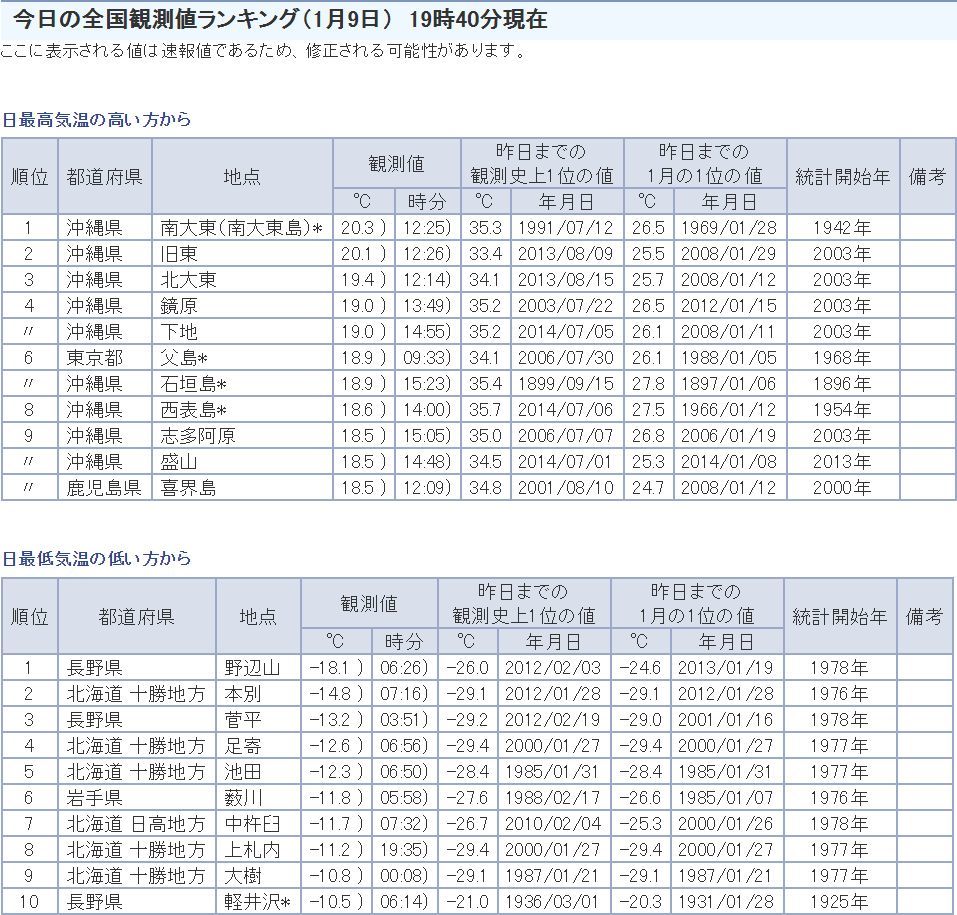Open the 野辺山 station entry
This screenshot has width=957, height=915.
coord(252,668)
